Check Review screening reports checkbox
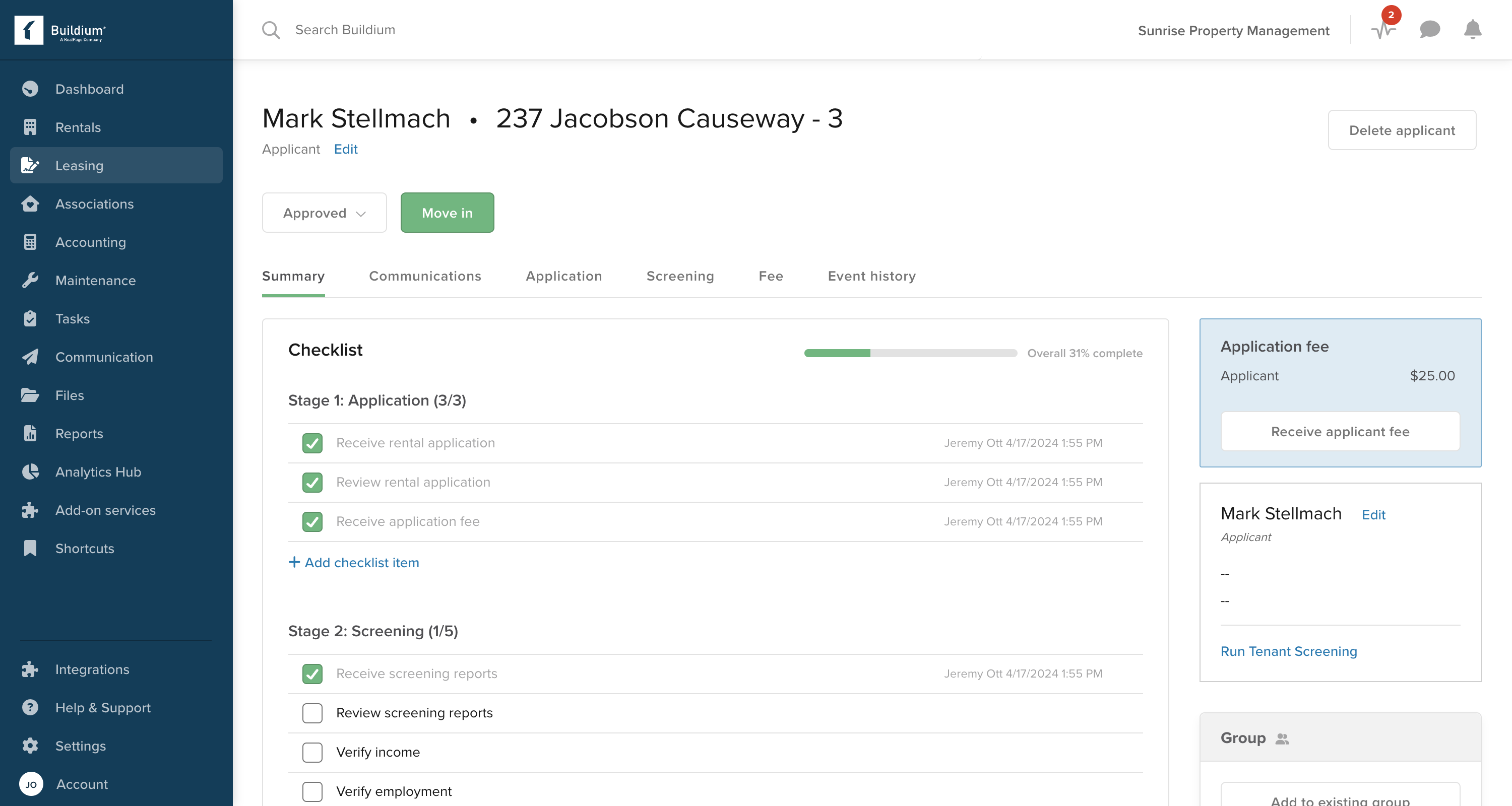1512x806 pixels. tap(312, 713)
